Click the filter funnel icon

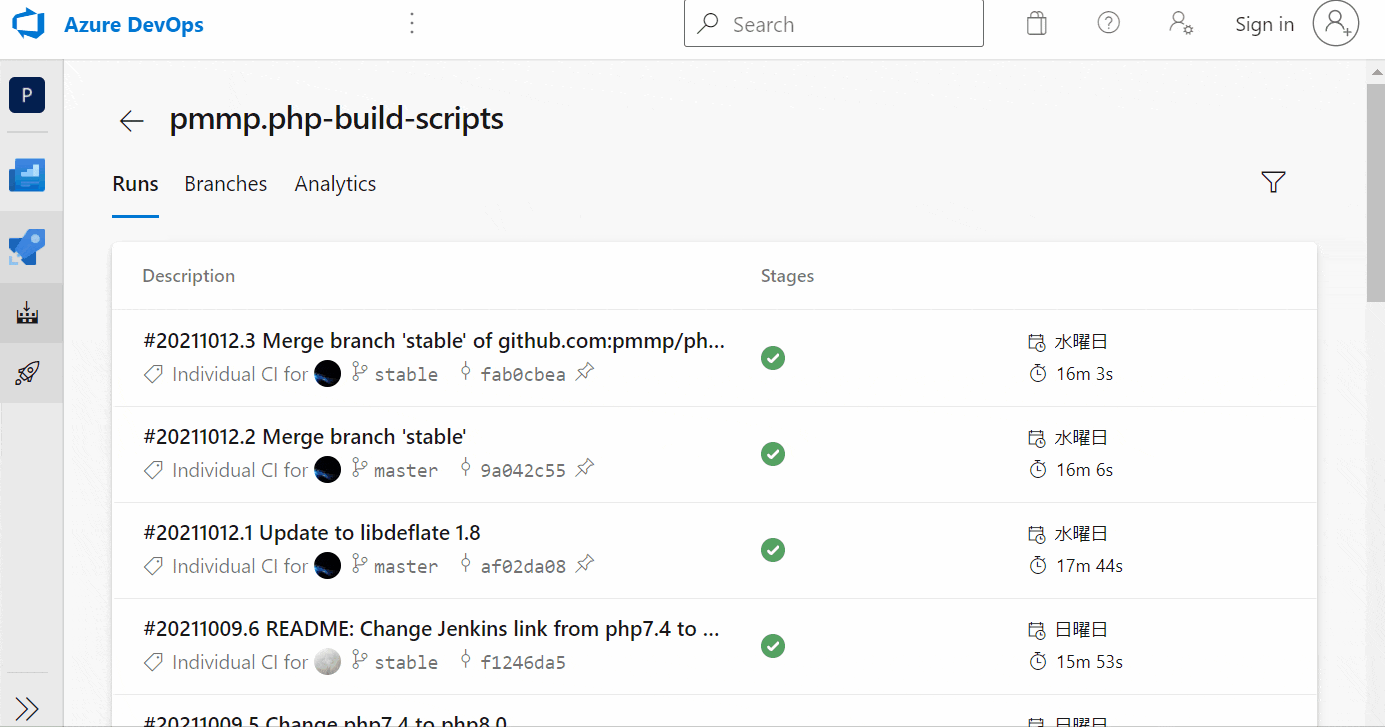[x=1273, y=182]
